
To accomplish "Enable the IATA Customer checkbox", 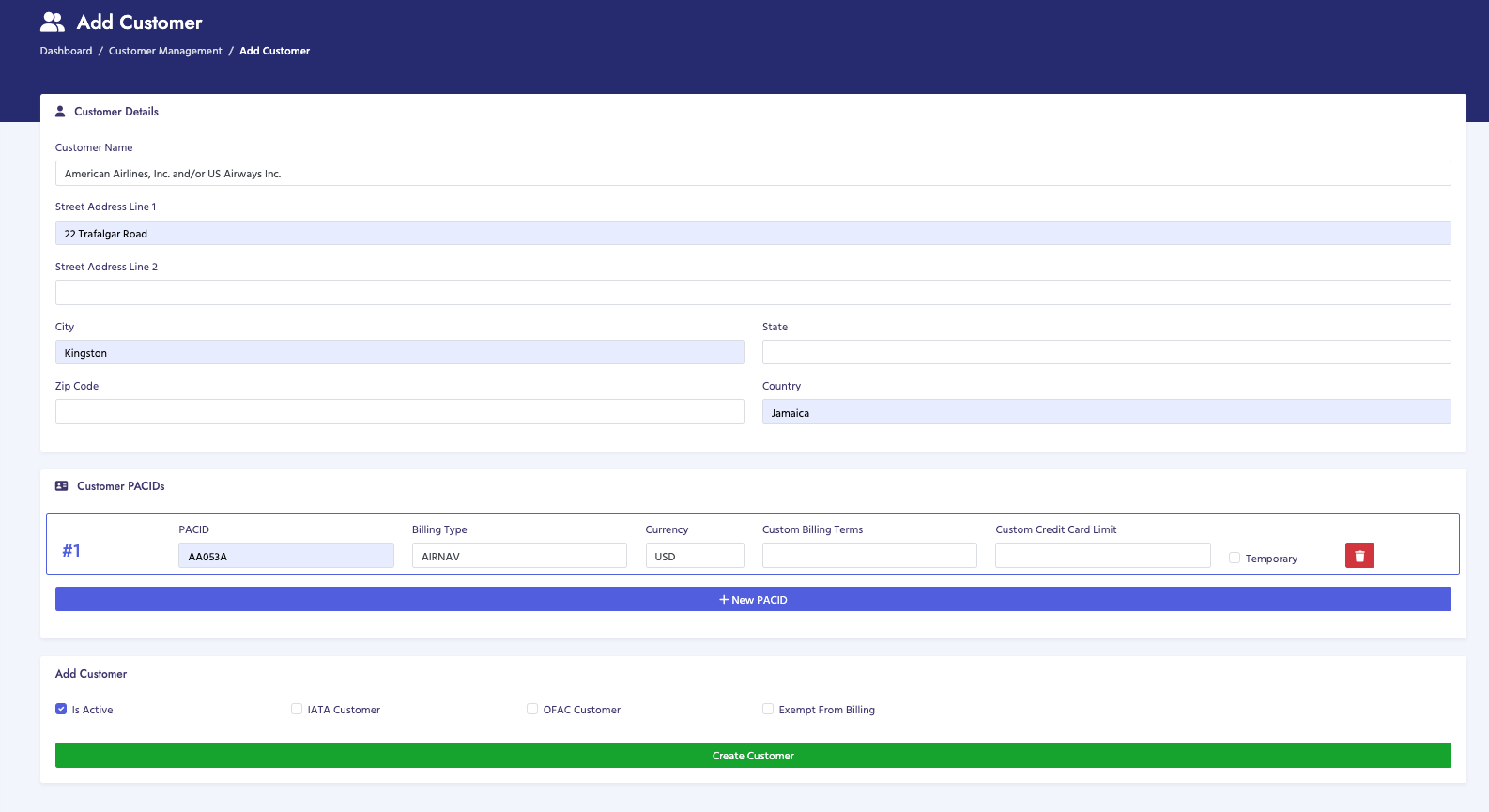I will point(297,710).
